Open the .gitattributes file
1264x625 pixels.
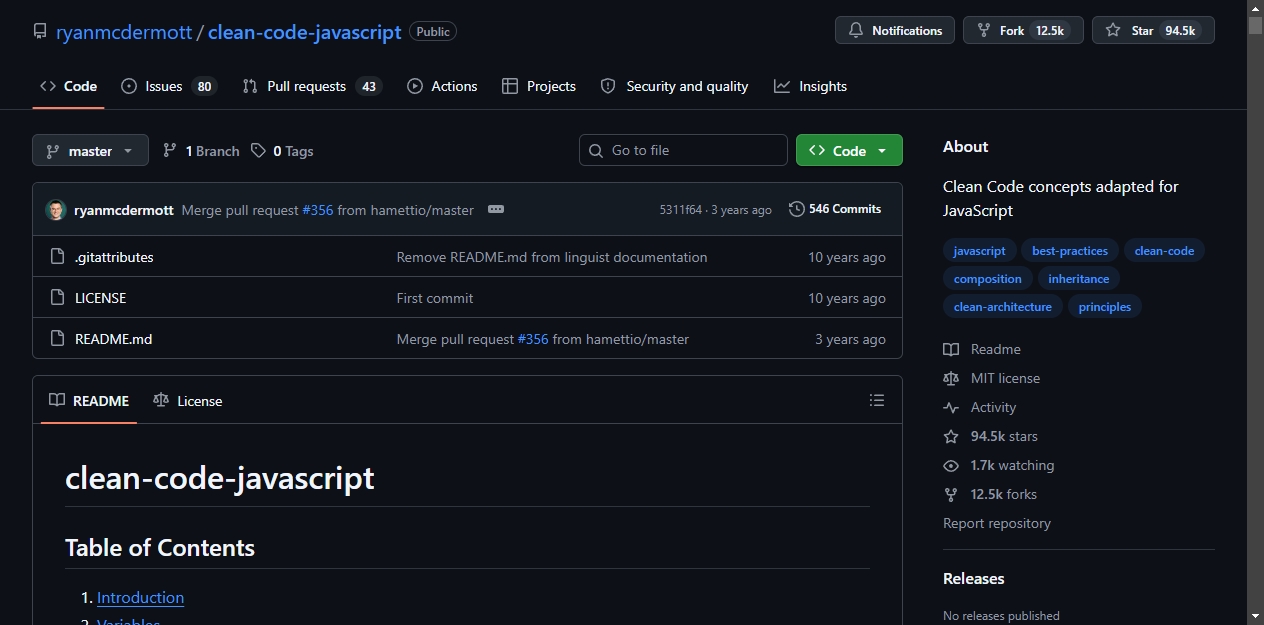coord(114,257)
